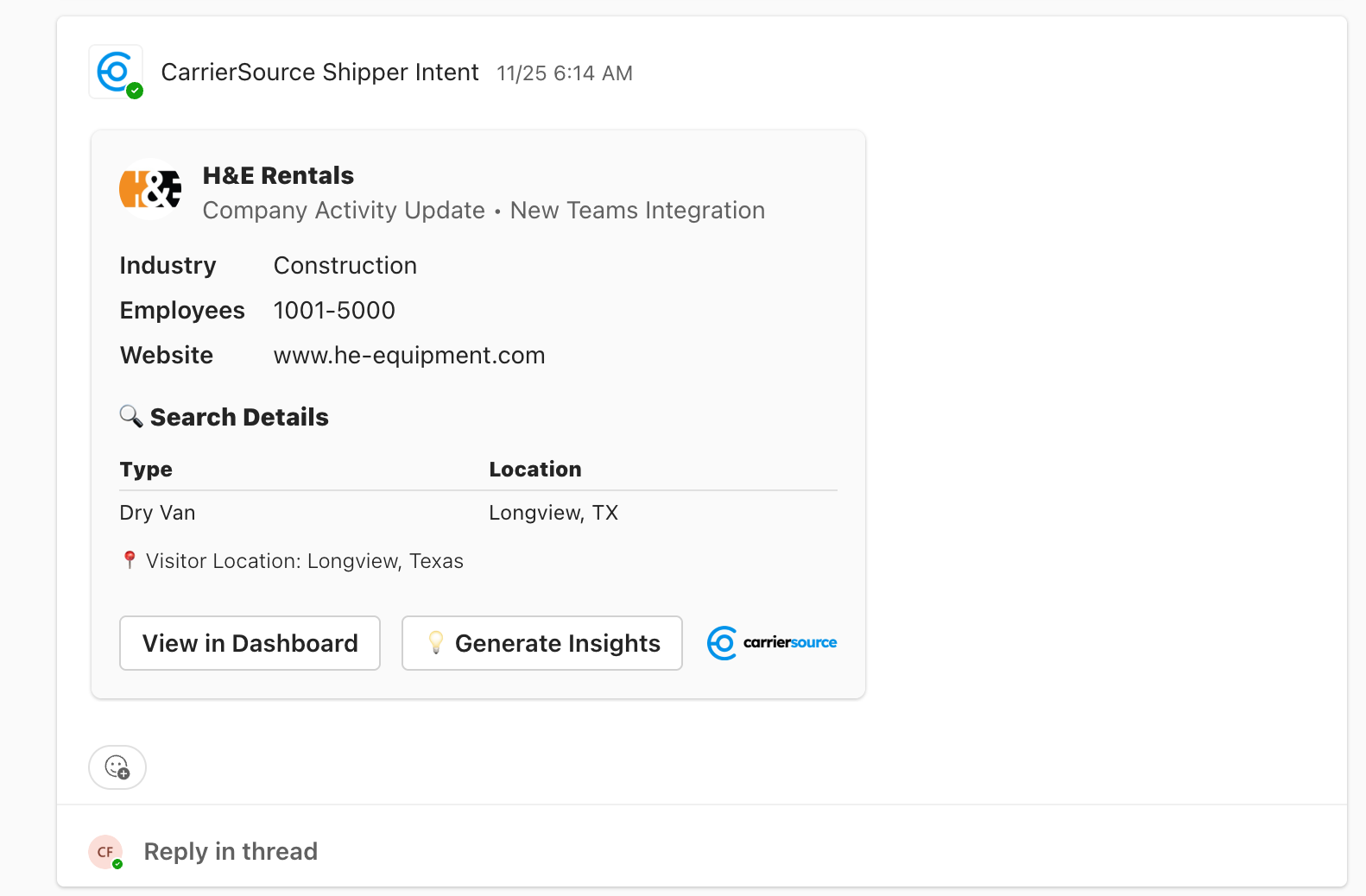
Task: Click the add reaction emoji button
Action: coord(117,767)
